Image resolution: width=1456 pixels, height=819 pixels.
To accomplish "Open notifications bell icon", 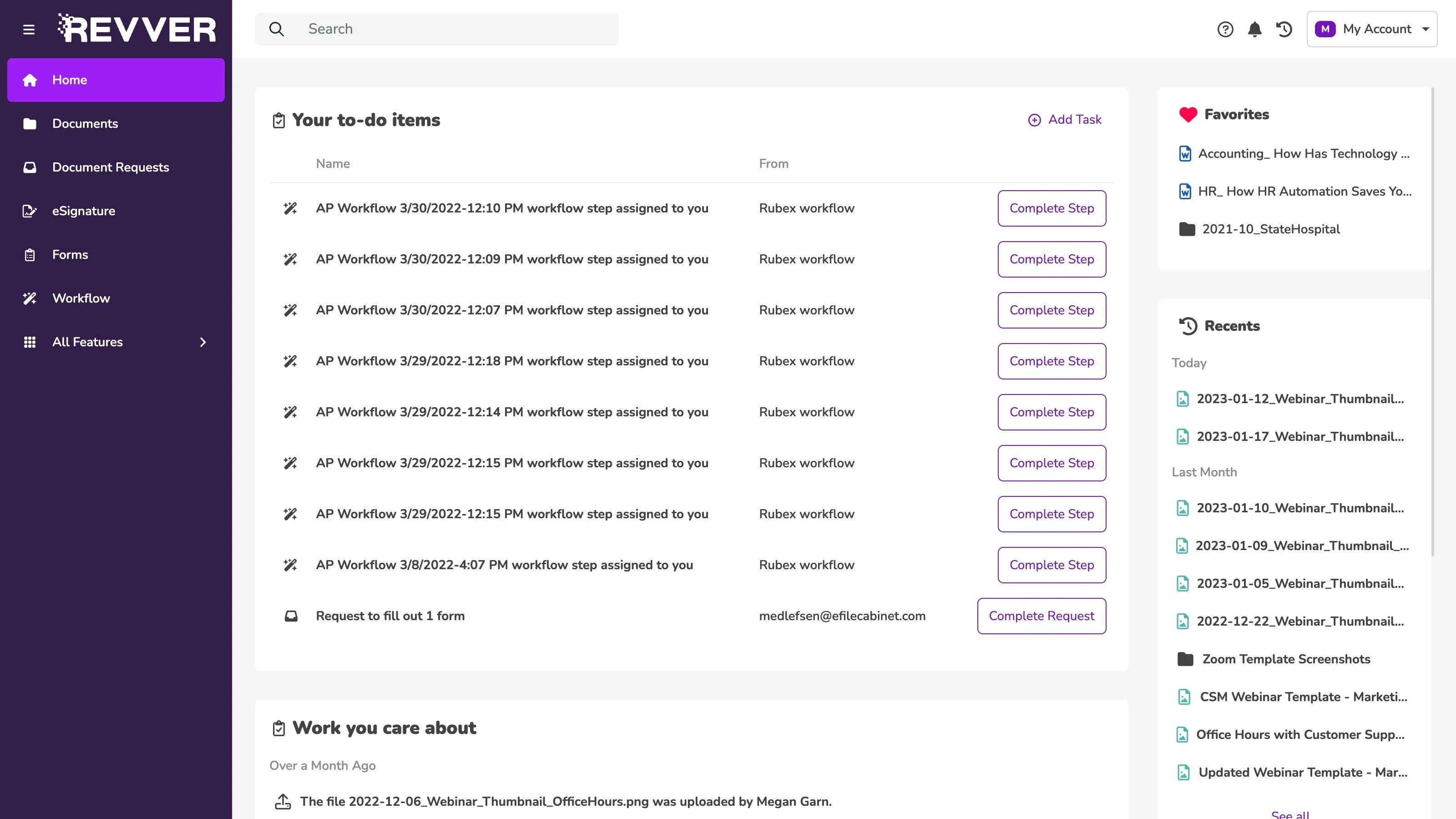I will [1254, 30].
